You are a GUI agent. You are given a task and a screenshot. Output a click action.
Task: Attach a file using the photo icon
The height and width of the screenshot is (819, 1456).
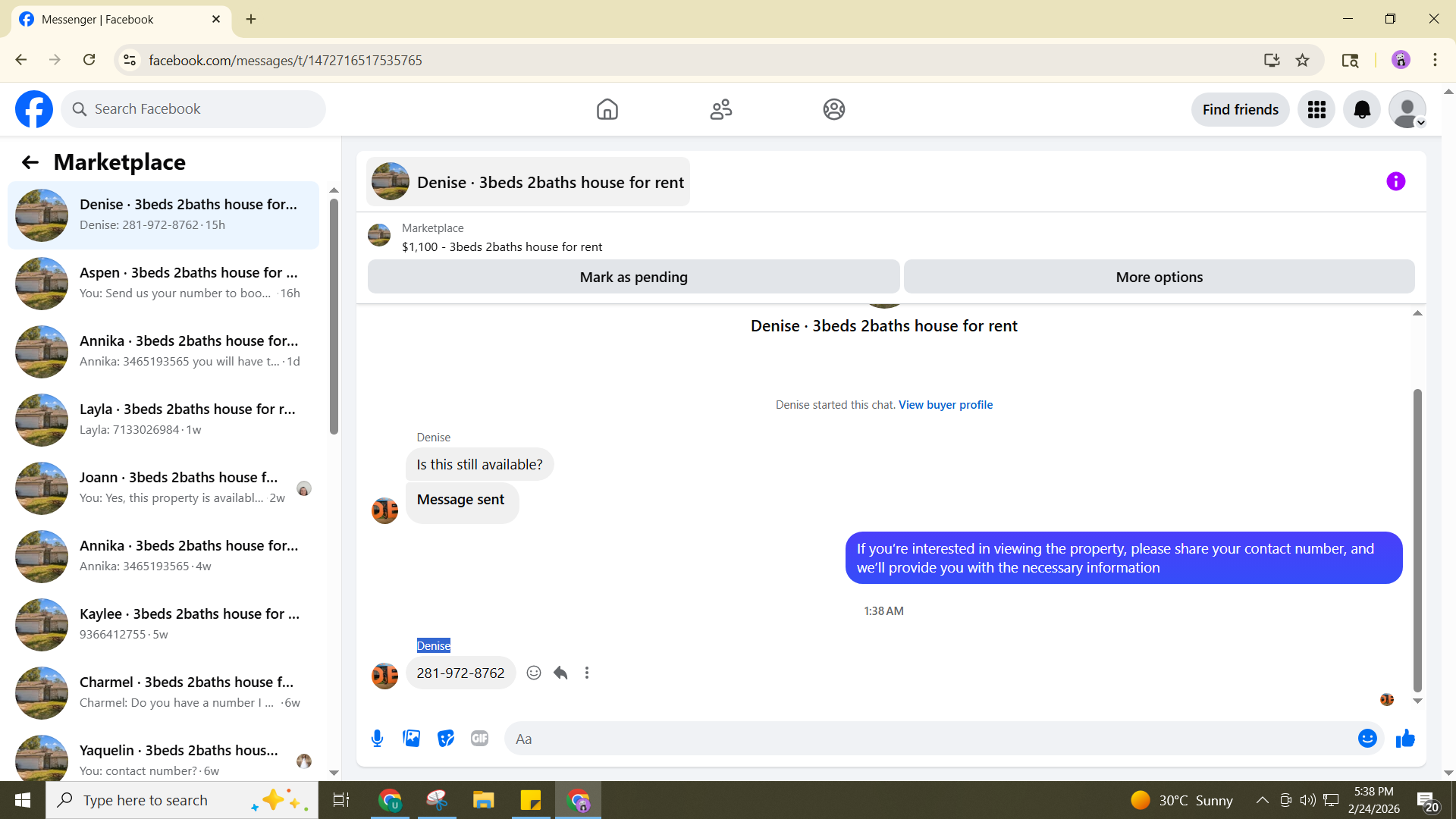411,739
